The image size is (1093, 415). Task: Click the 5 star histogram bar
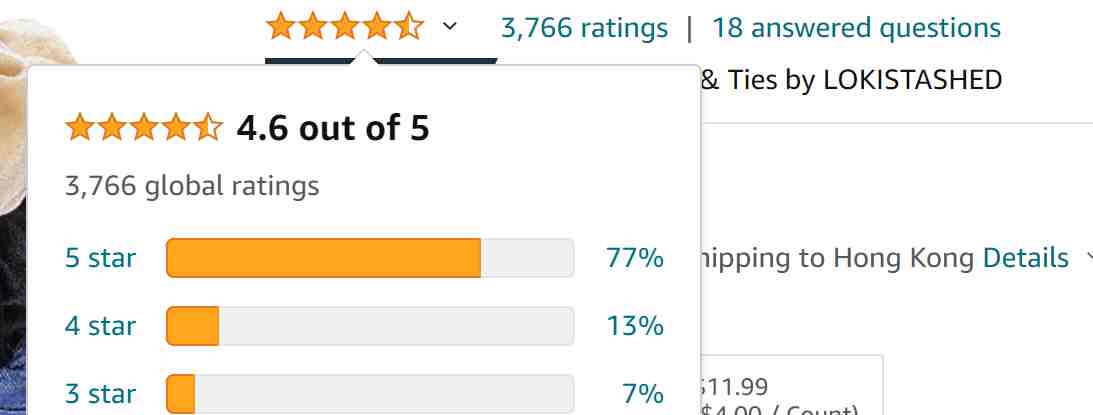(370, 258)
